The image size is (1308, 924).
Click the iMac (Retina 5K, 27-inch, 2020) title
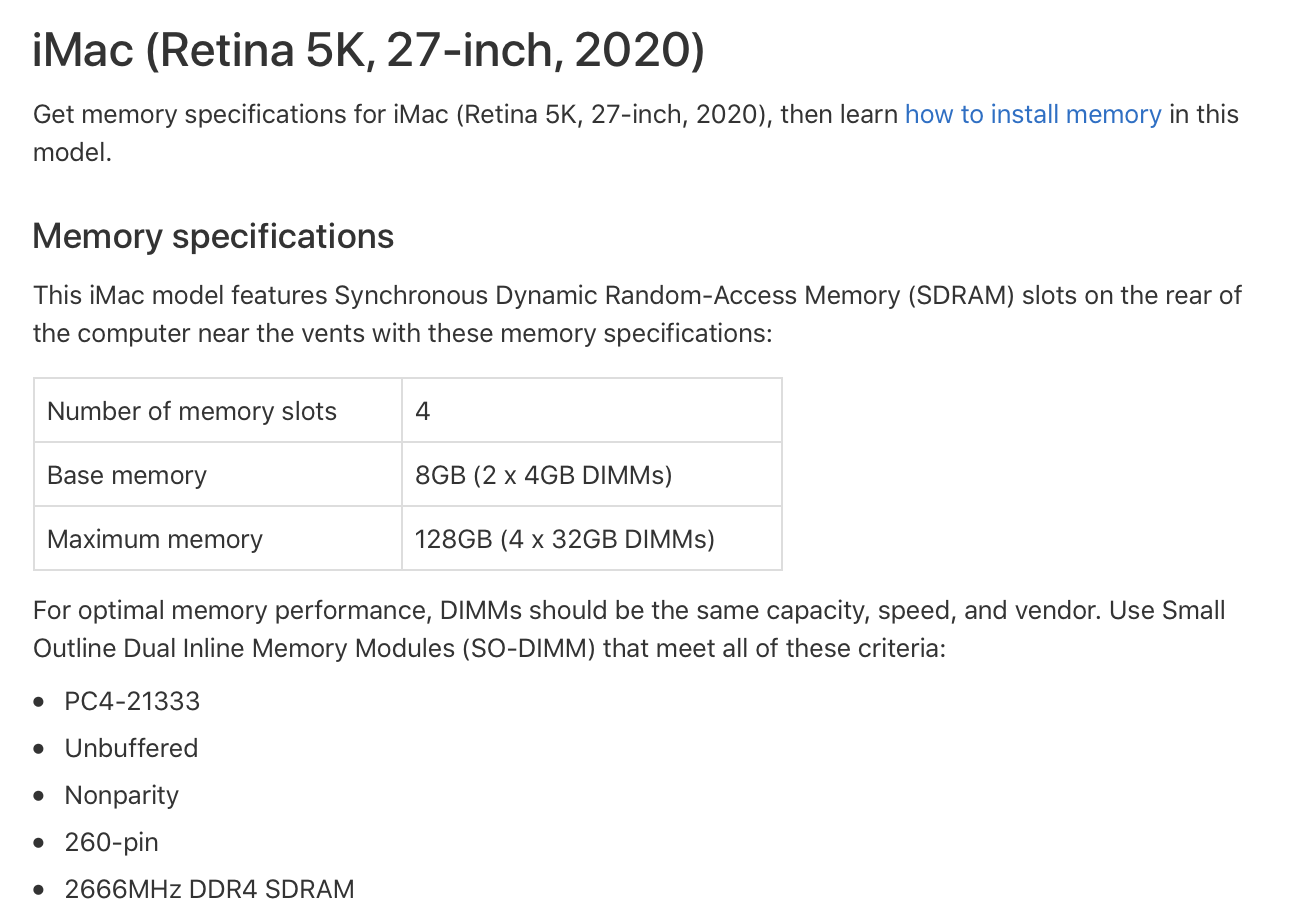368,50
